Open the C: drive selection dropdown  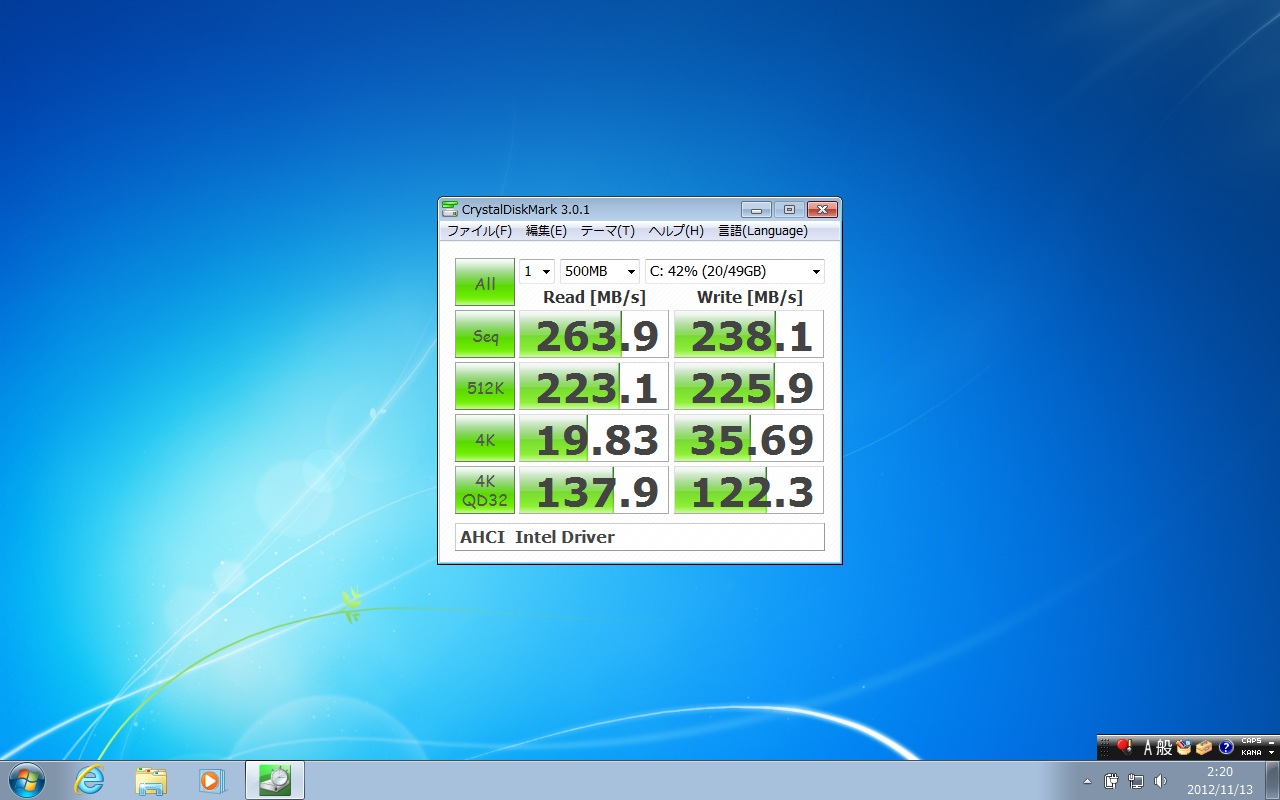click(734, 272)
